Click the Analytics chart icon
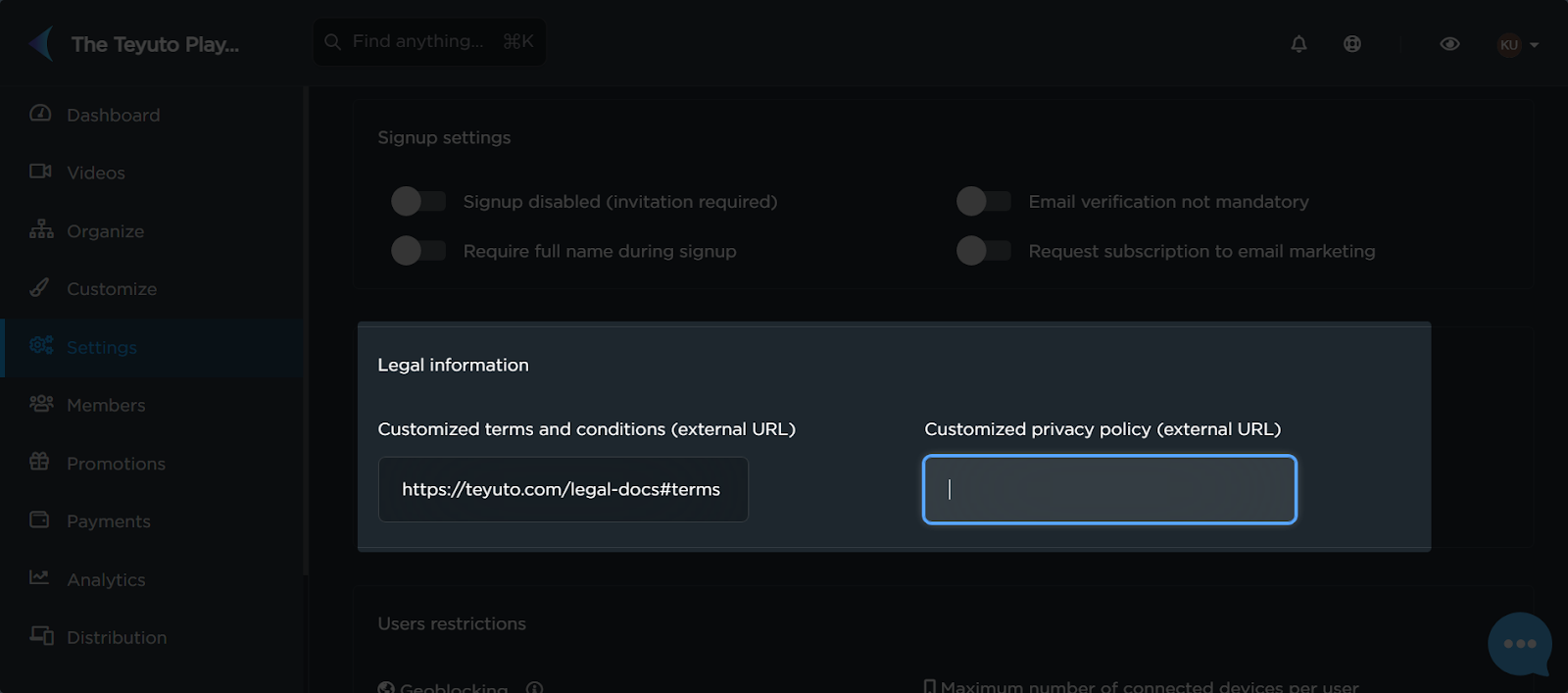The width and height of the screenshot is (1568, 693). (39, 578)
